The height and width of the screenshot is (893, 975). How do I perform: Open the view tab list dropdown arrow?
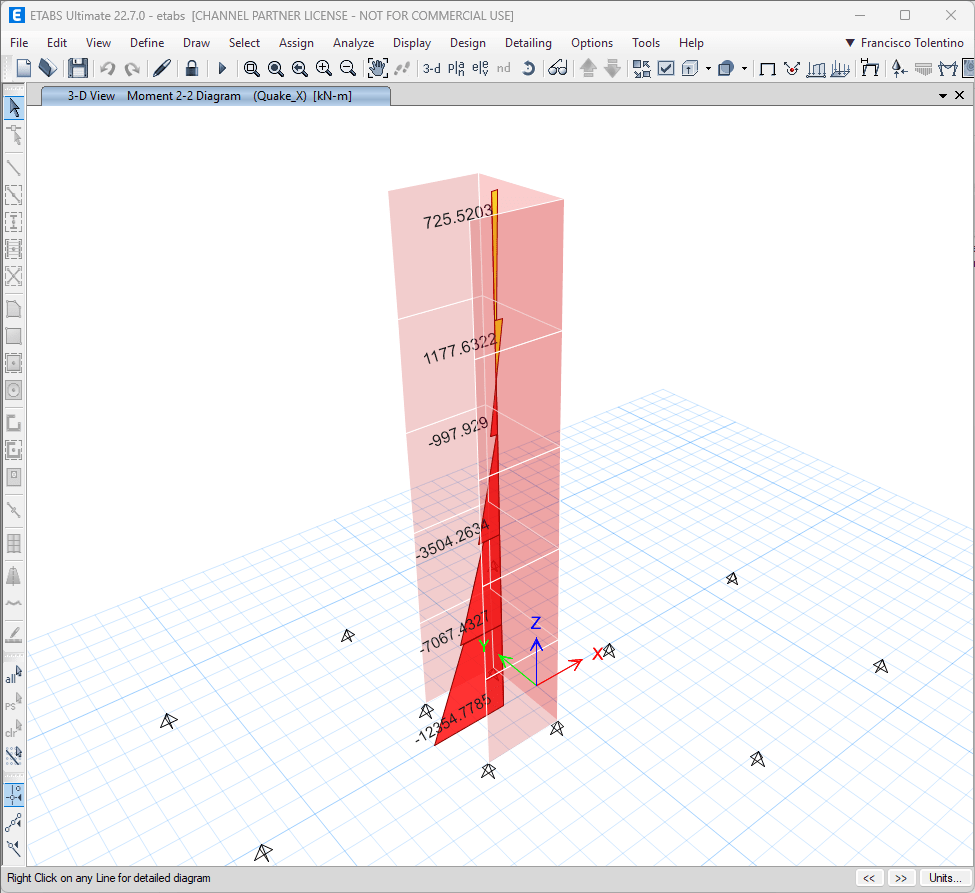tap(943, 96)
